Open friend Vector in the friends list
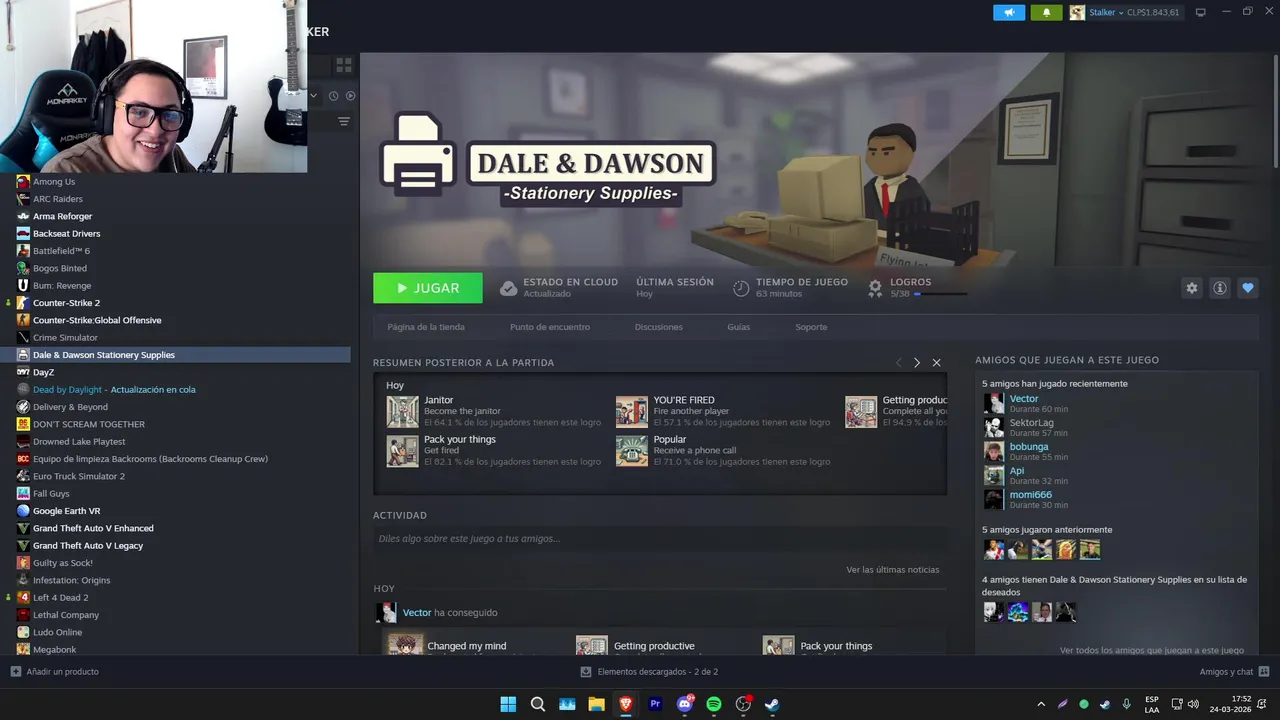 point(1024,399)
